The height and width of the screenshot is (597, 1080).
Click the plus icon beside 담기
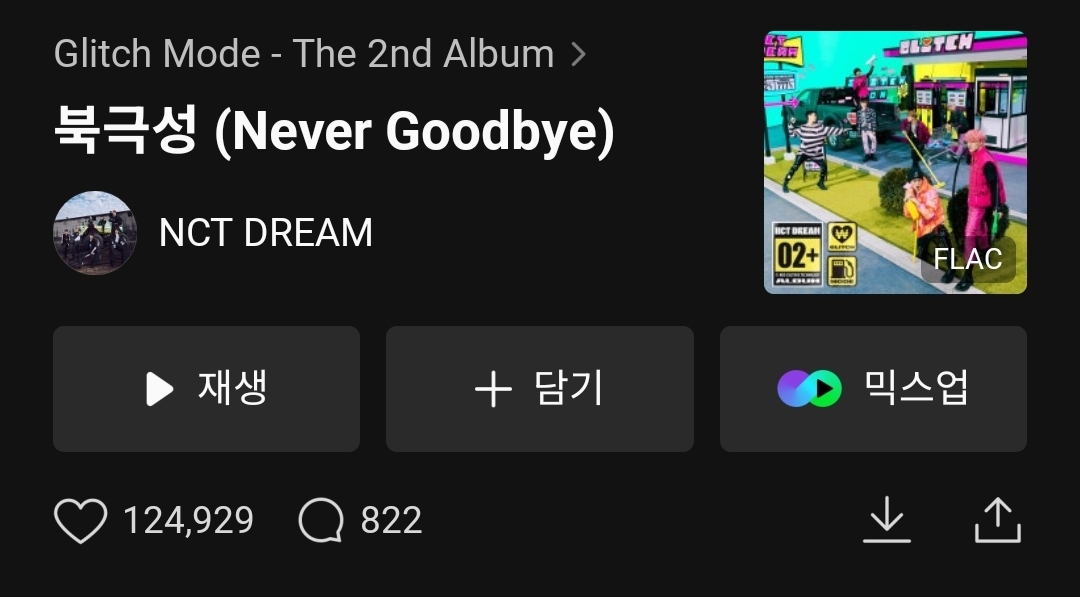coord(493,389)
